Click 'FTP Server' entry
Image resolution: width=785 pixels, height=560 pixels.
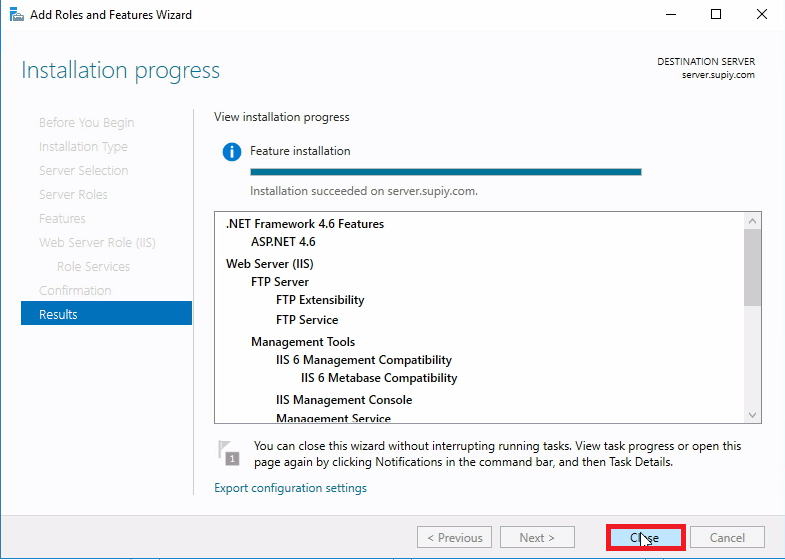pyautogui.click(x=280, y=282)
